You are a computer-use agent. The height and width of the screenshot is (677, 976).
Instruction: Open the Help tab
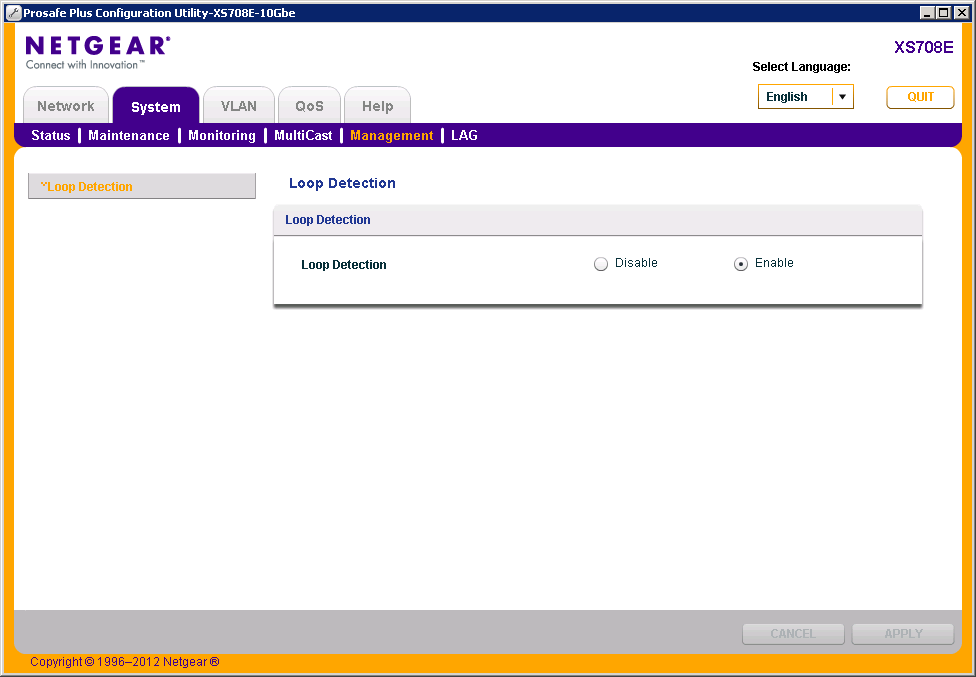point(377,106)
